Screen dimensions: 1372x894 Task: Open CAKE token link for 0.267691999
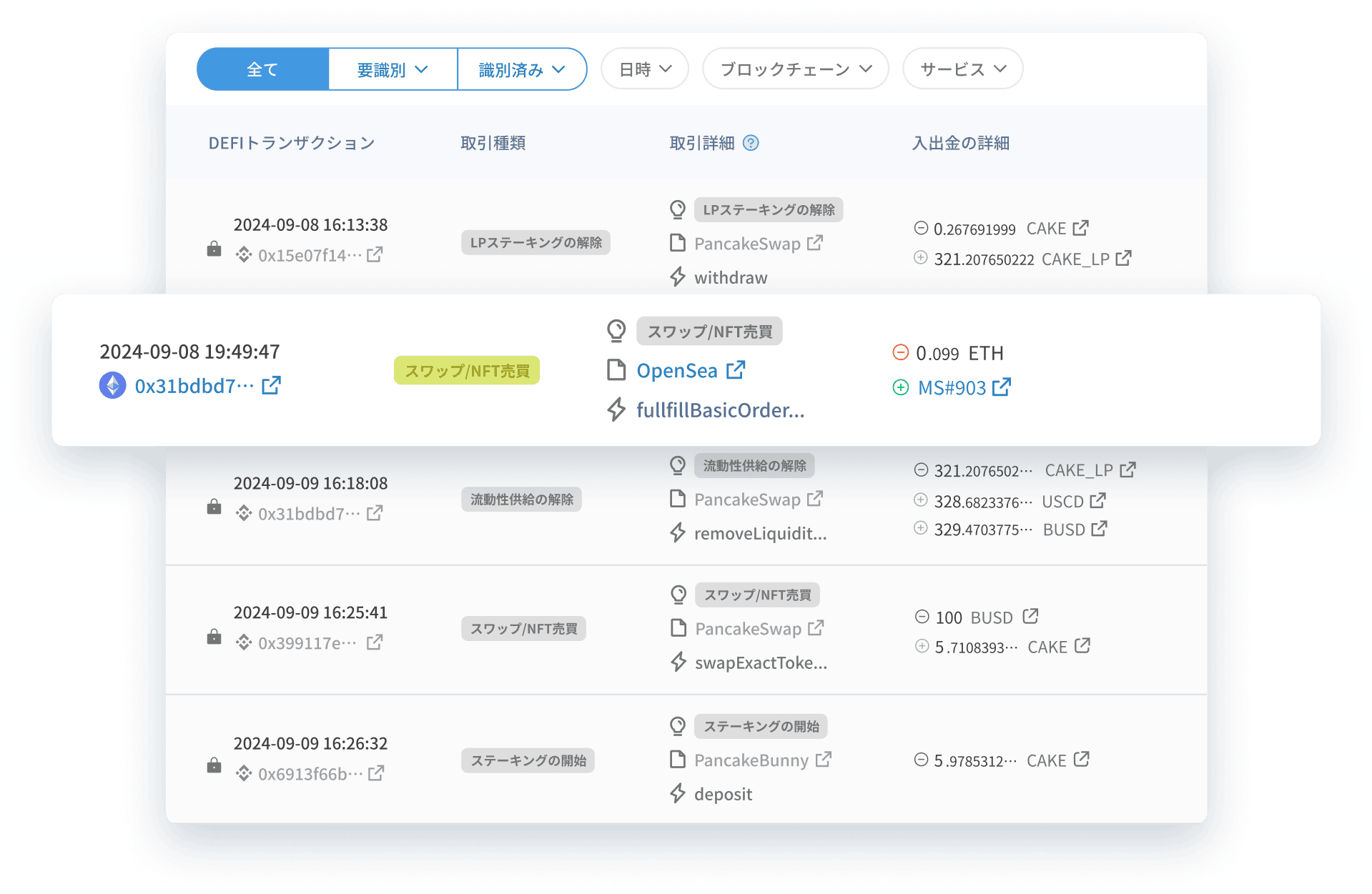coord(1080,228)
